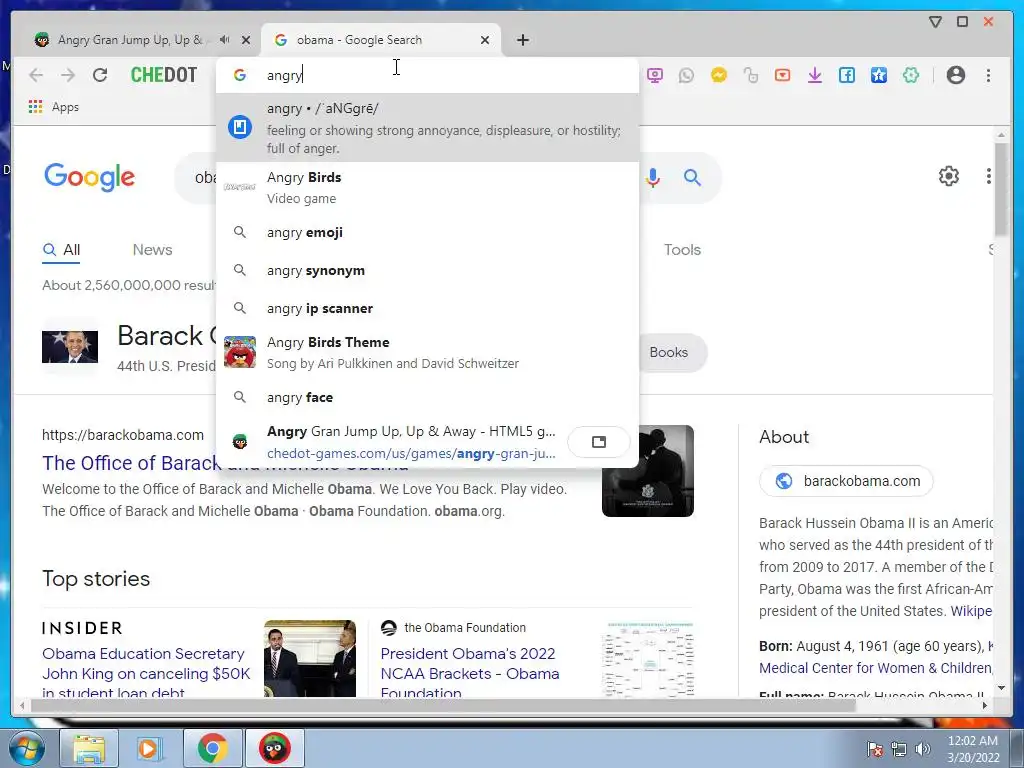The image size is (1024, 768).
Task: Click the switch-to-tab button beside Angry Gran suggestion
Action: point(599,442)
